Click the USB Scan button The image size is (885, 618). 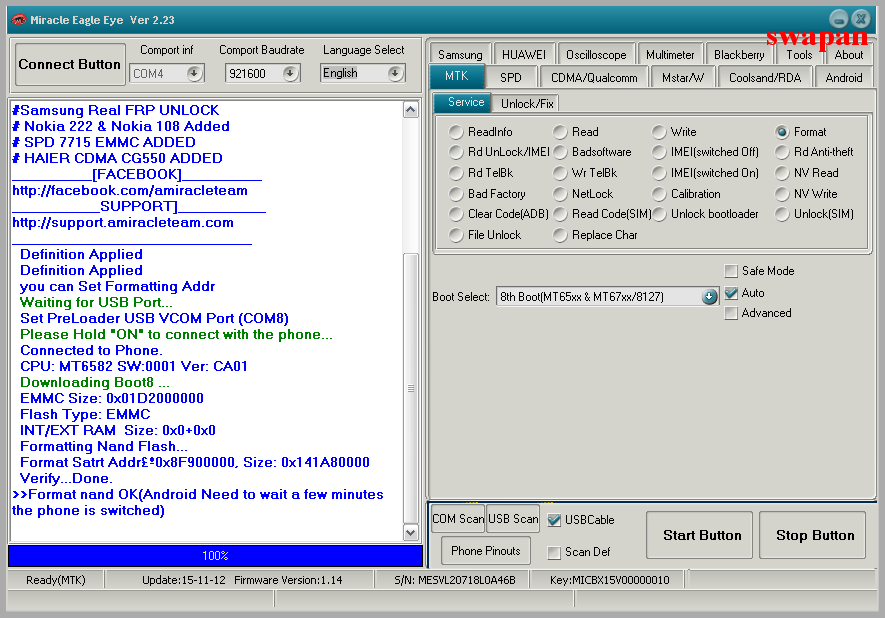click(x=512, y=519)
